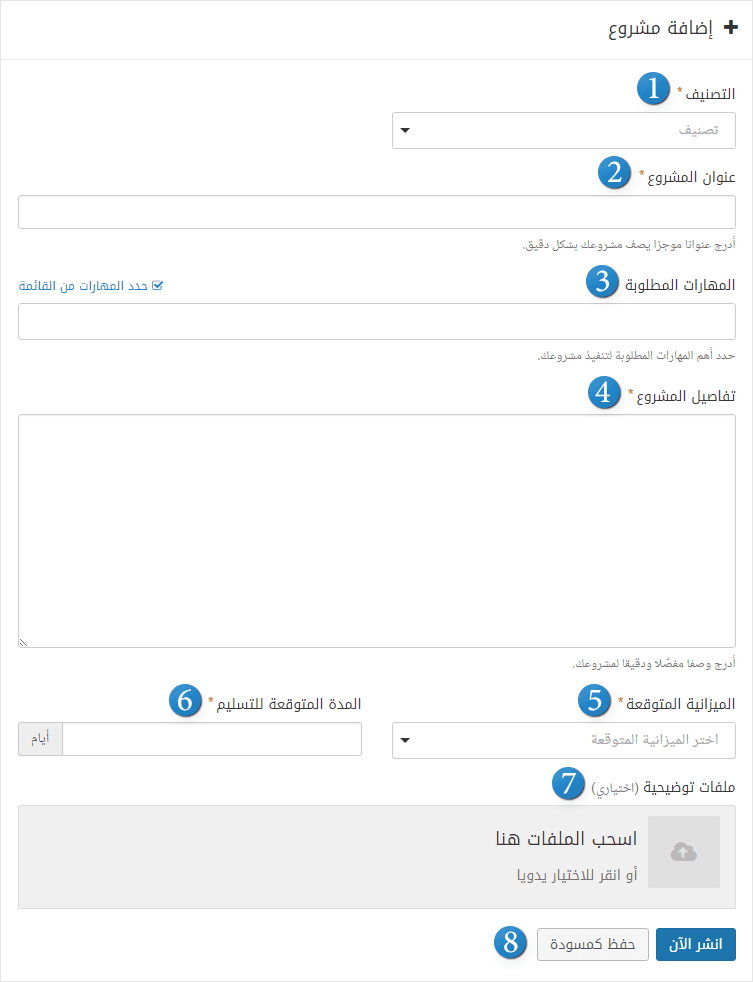
Task: Focus the عنوان المشروع title input field
Action: (x=376, y=212)
